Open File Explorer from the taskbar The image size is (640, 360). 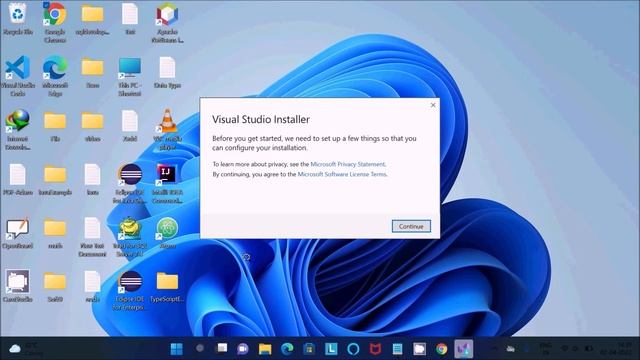point(265,349)
